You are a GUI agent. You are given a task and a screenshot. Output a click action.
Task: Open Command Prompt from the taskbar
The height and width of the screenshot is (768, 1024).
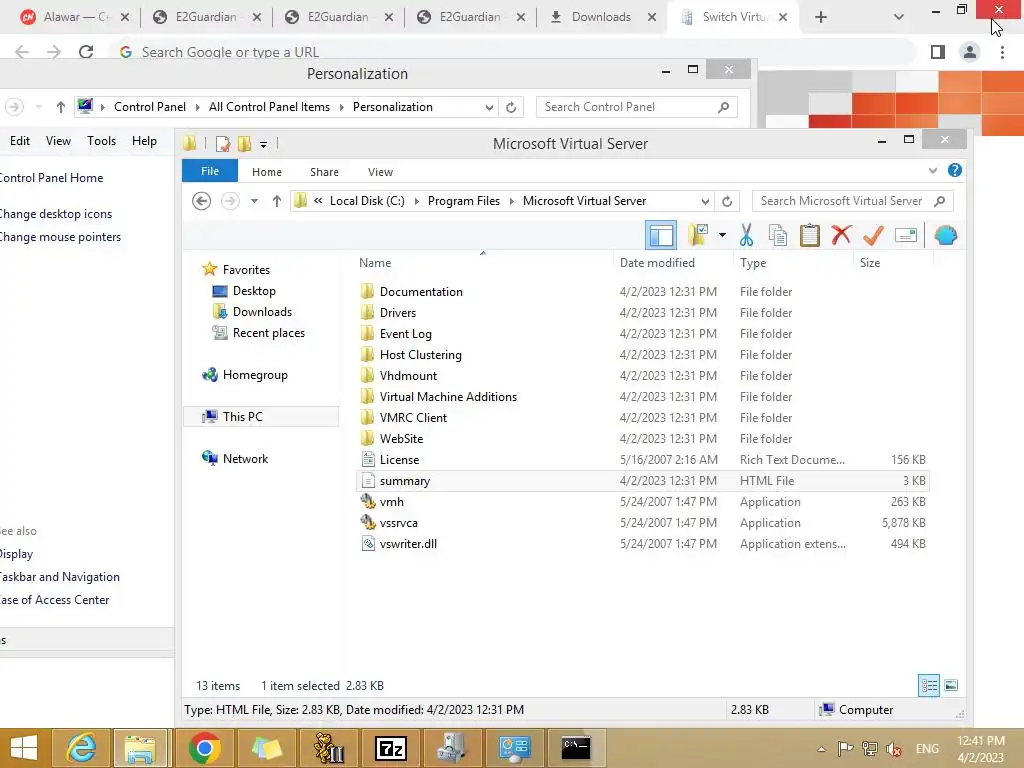(575, 748)
